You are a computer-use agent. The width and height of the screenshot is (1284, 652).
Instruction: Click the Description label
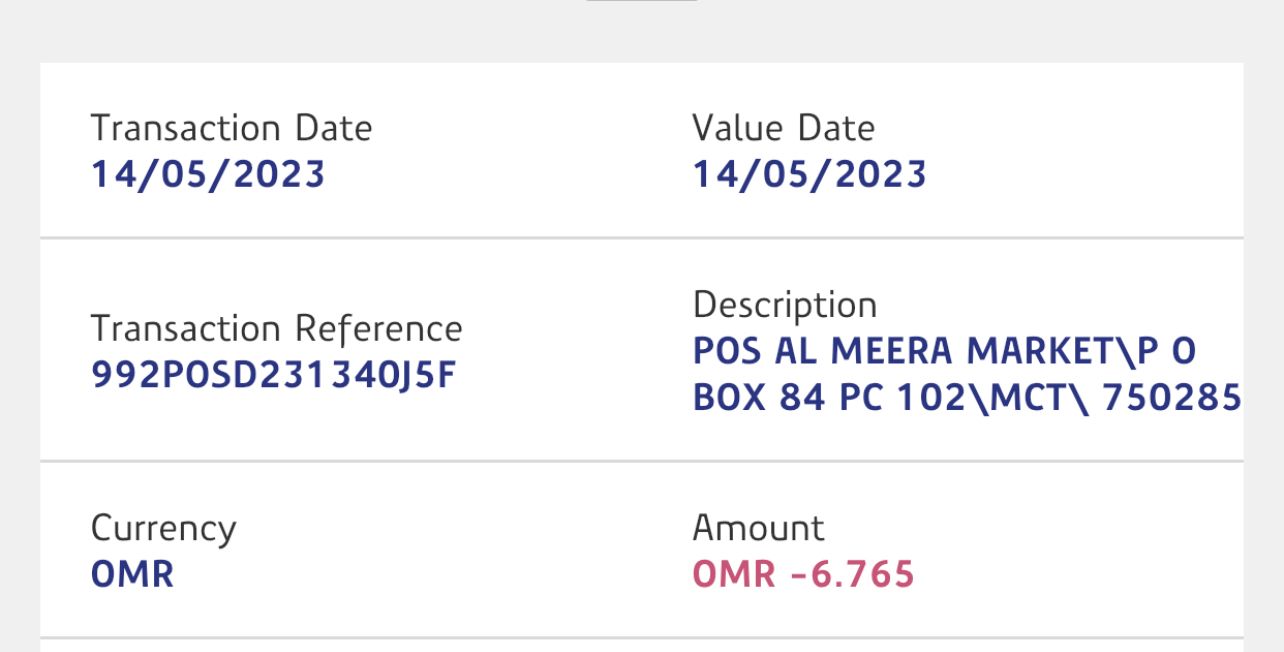(x=784, y=304)
